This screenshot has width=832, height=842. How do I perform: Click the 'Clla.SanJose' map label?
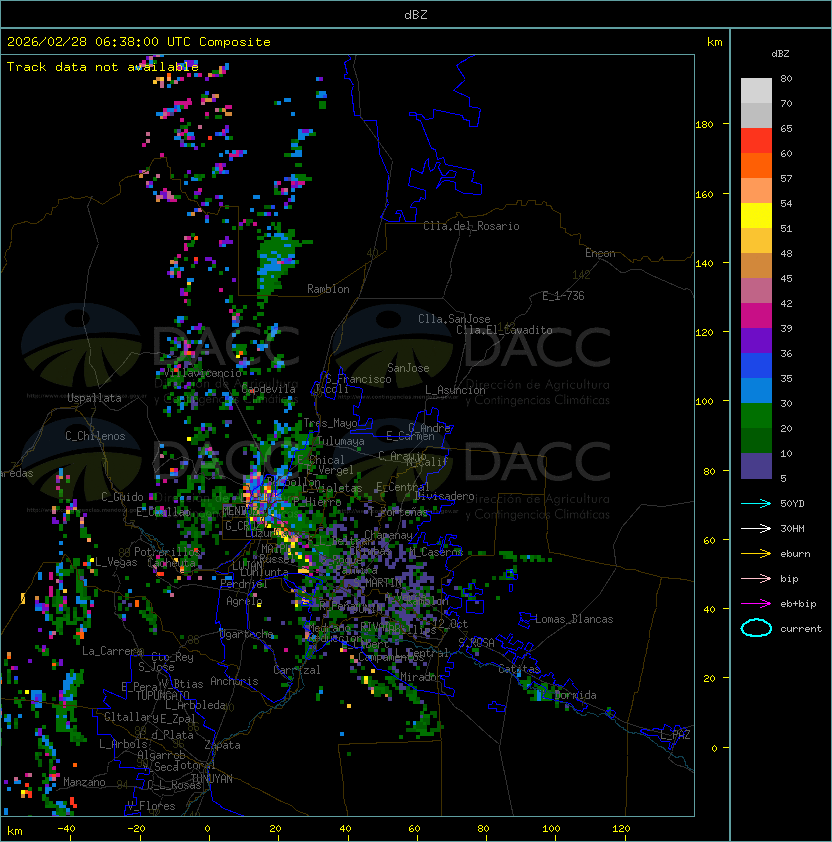click(454, 319)
